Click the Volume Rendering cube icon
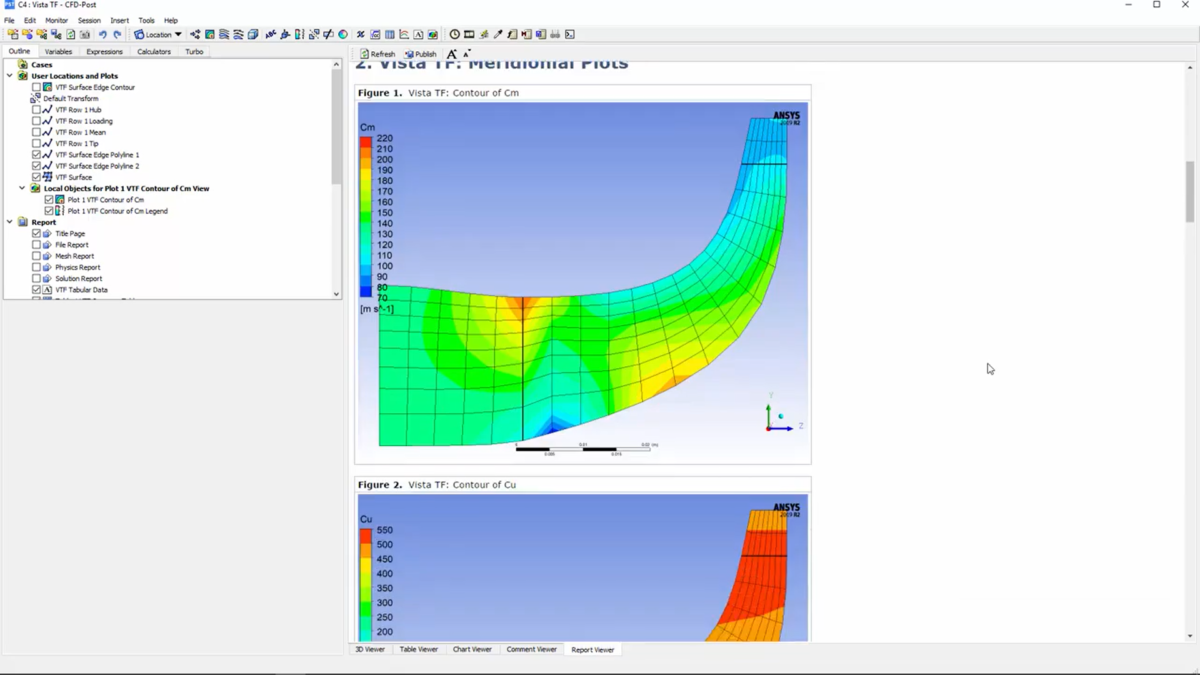Image resolution: width=1200 pixels, height=675 pixels. (x=253, y=34)
